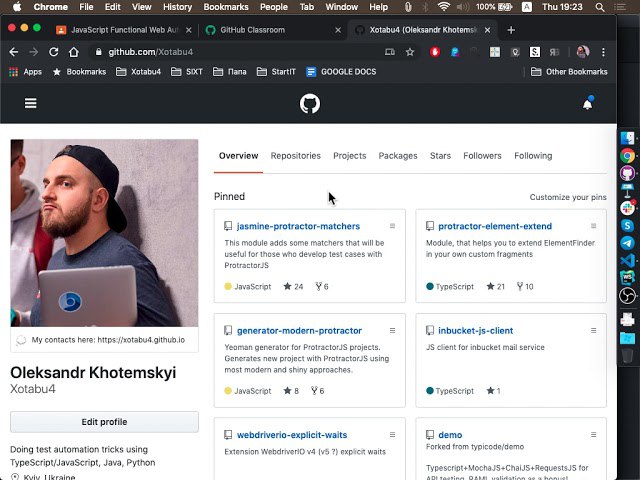
Task: Open WebStorm from the Dock
Action: point(627,278)
